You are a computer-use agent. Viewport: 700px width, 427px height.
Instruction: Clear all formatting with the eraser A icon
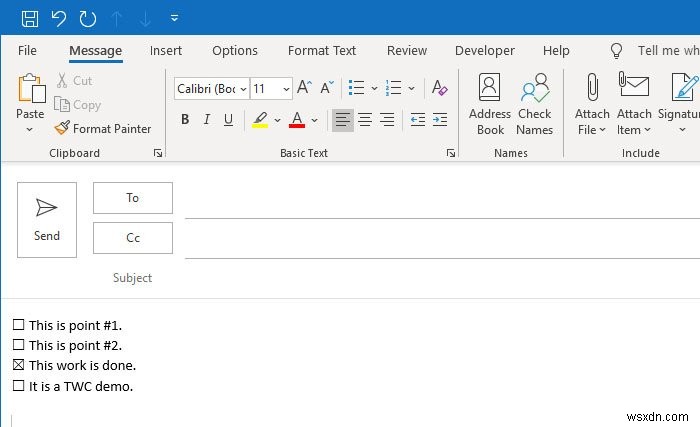(x=439, y=88)
